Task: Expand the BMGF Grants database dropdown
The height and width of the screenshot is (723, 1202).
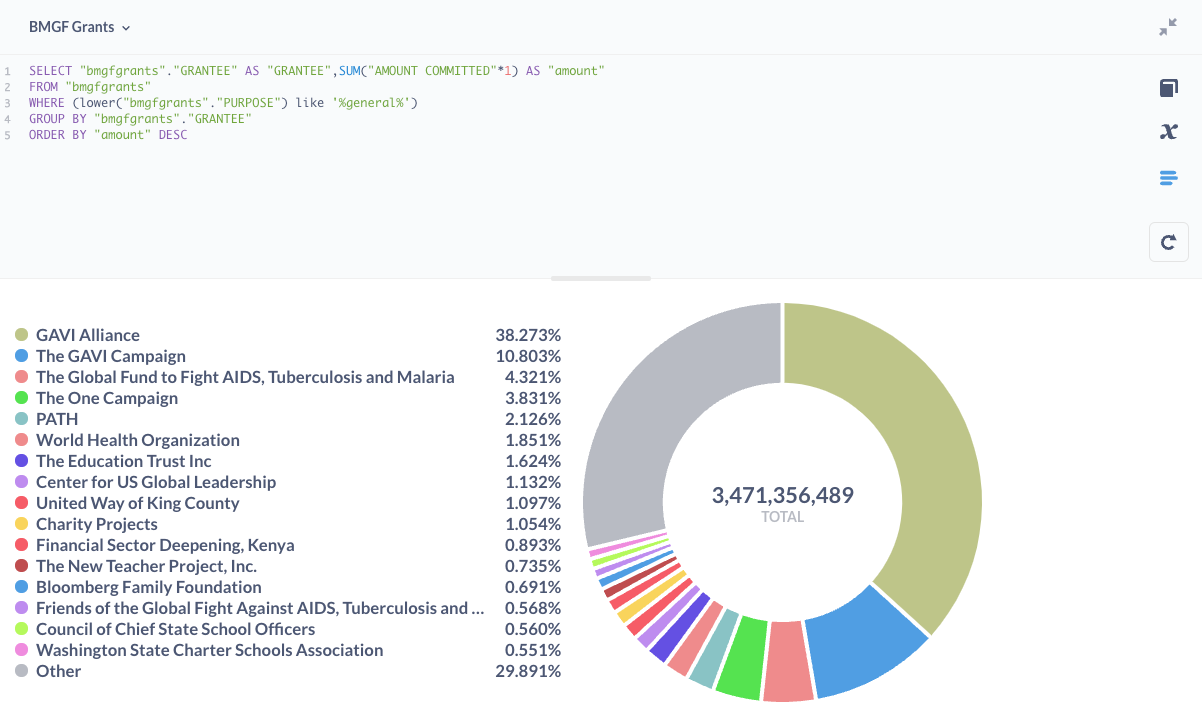Action: [80, 27]
